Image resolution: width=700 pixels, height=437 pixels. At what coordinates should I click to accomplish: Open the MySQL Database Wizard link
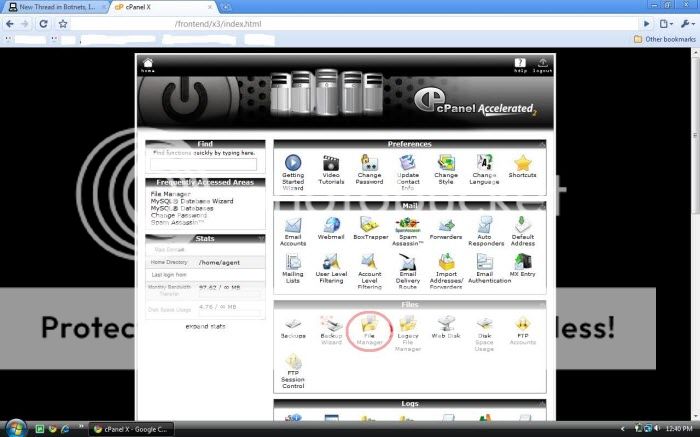tap(191, 201)
